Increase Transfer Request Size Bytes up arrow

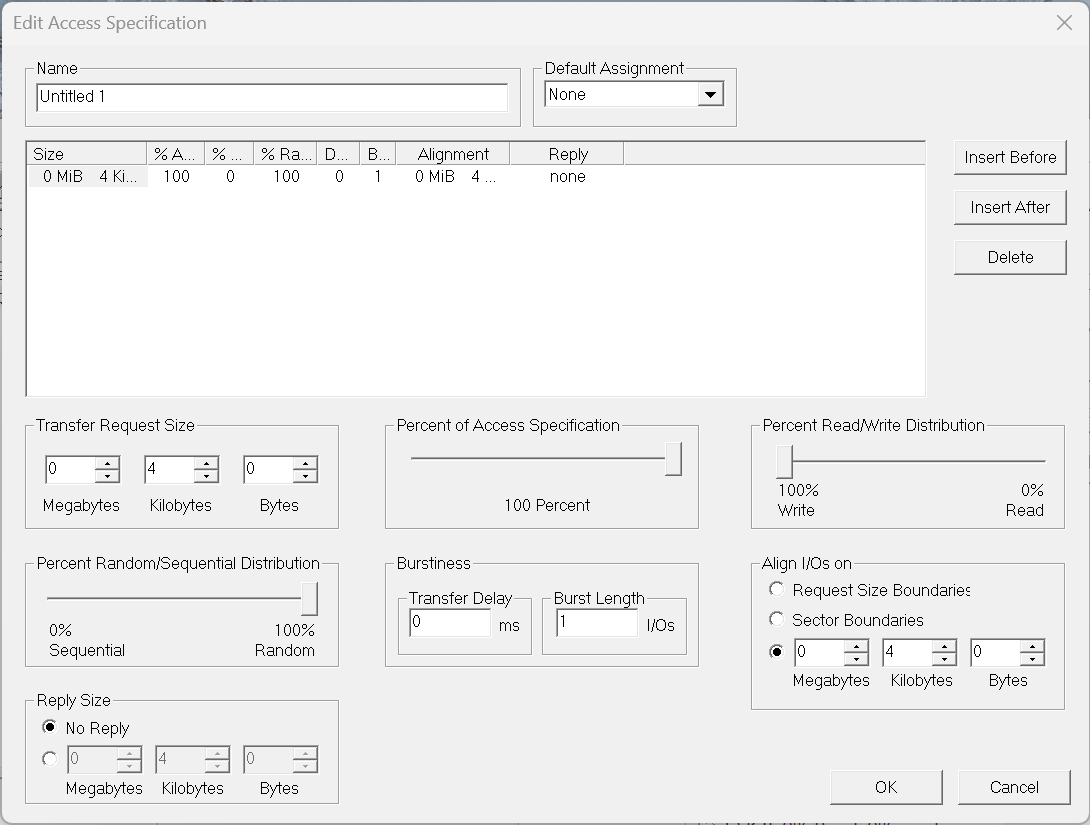pyautogui.click(x=305, y=463)
